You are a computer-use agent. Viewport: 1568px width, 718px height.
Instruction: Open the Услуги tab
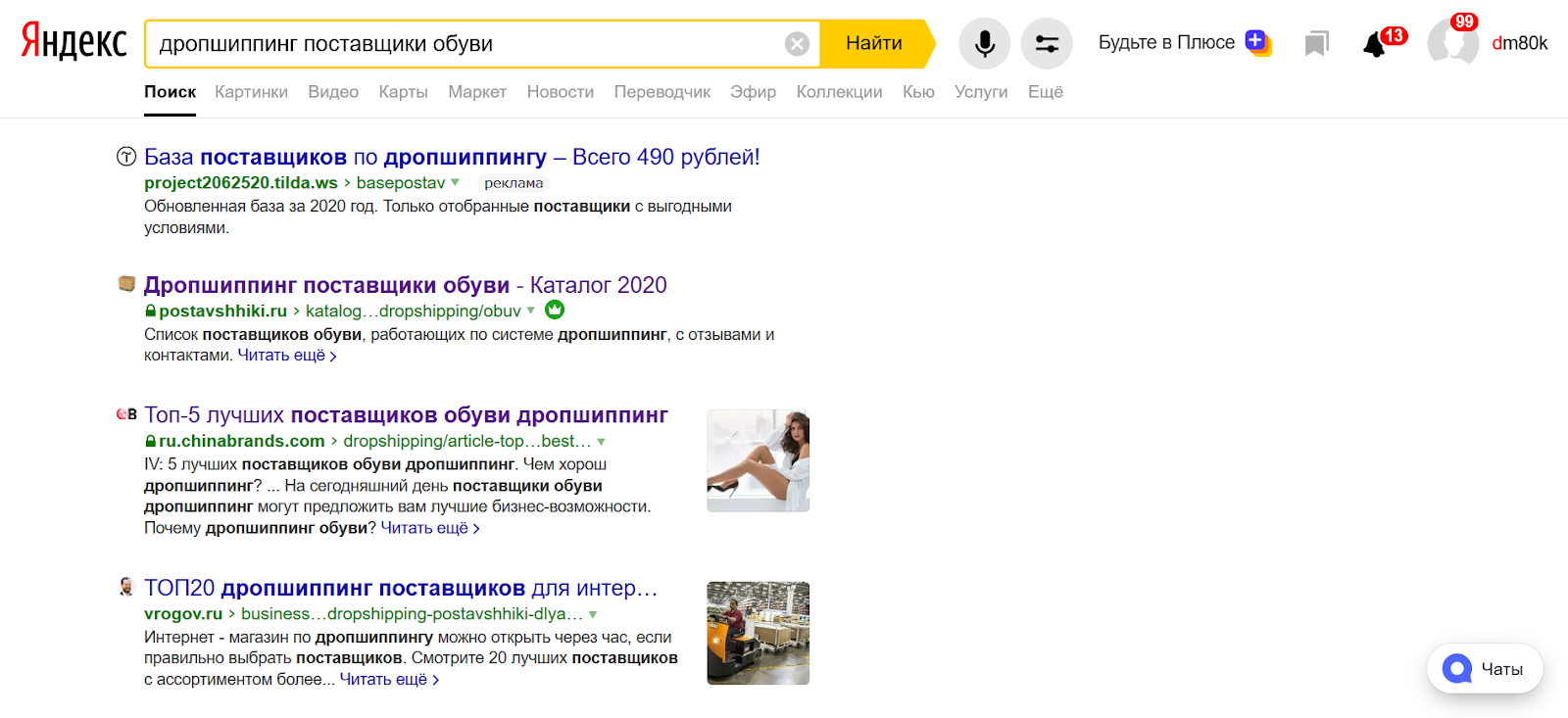point(981,92)
